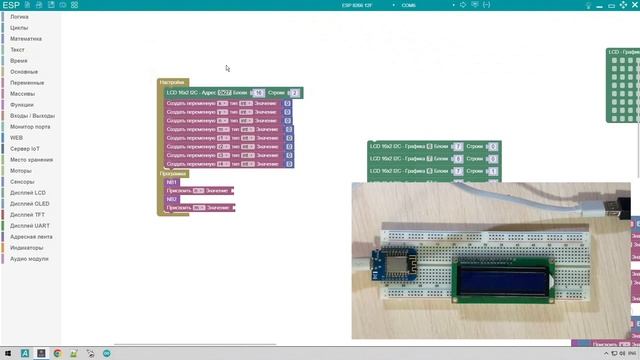Open the ESP 8266 12F board dropdown
The height and width of the screenshot is (360, 640).
tap(368, 5)
